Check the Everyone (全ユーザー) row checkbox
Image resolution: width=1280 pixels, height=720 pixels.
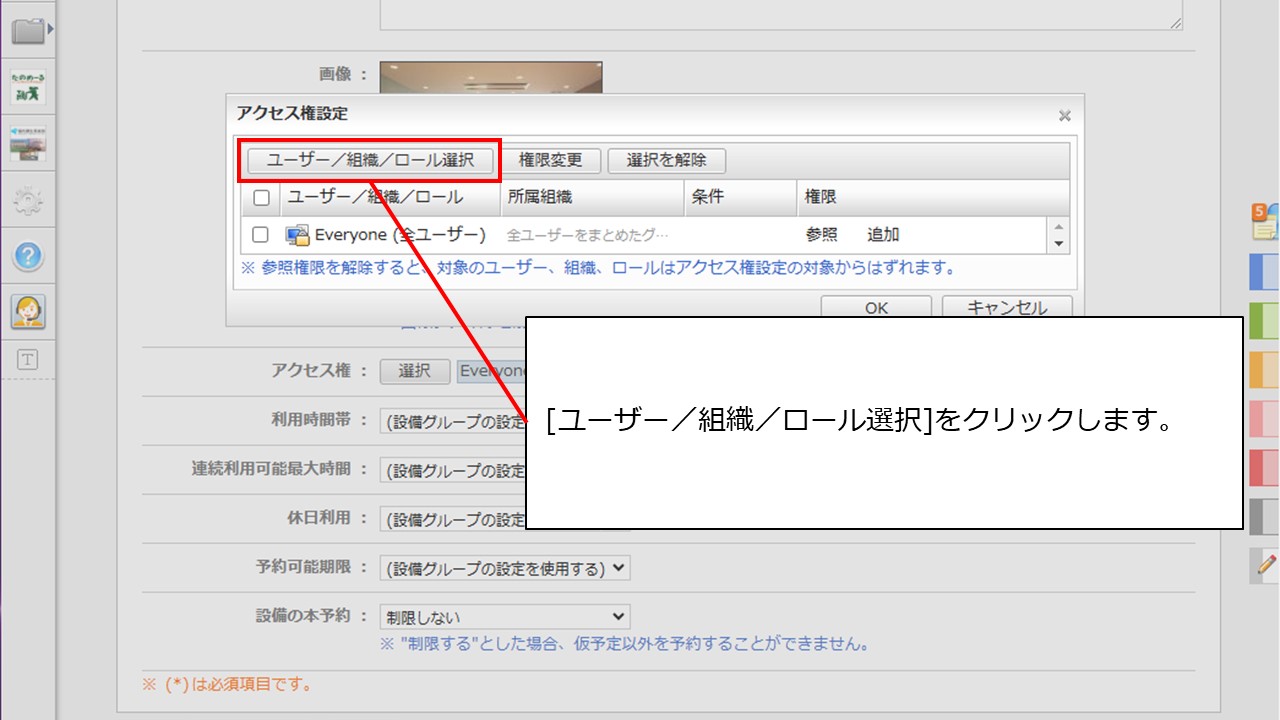click(261, 235)
